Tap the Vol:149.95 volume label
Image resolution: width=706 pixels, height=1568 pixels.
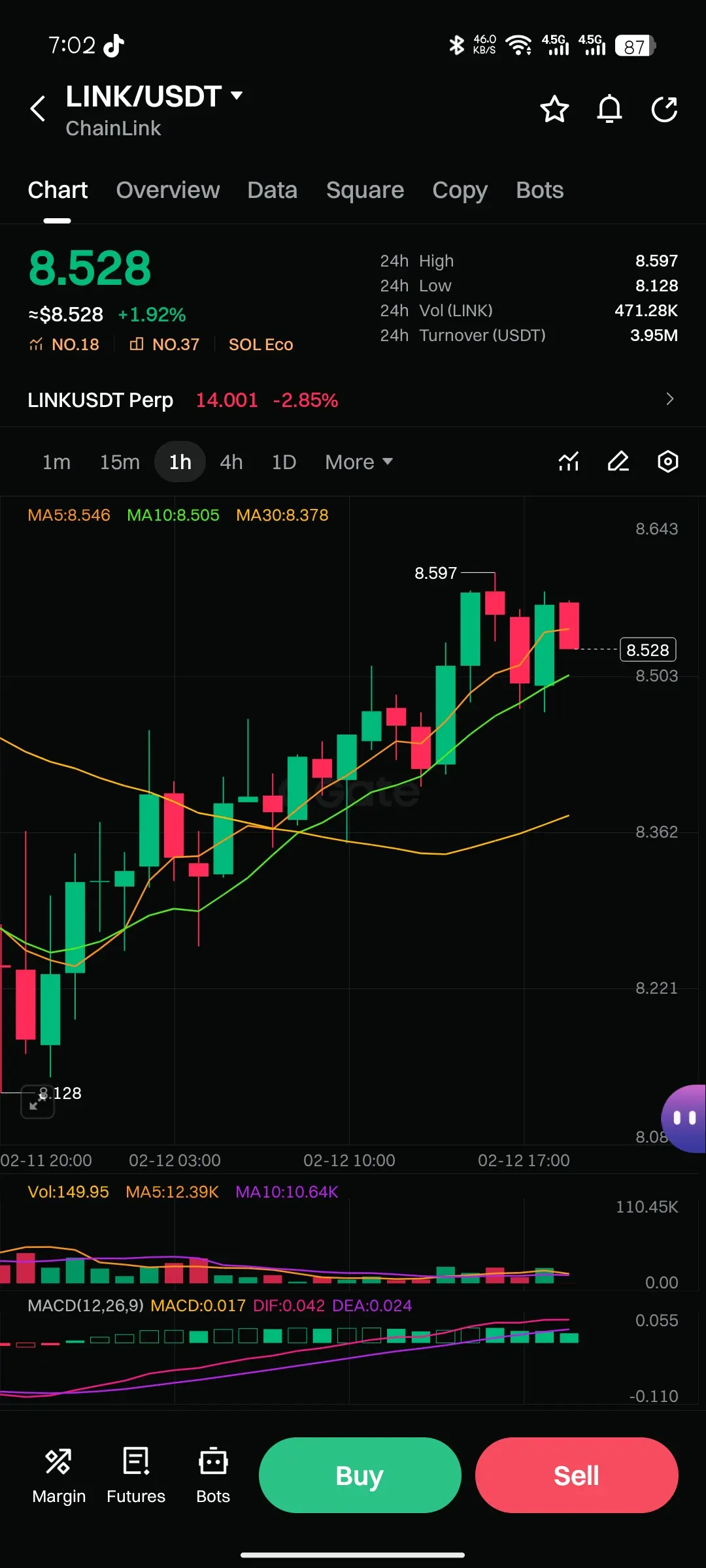tap(68, 1192)
